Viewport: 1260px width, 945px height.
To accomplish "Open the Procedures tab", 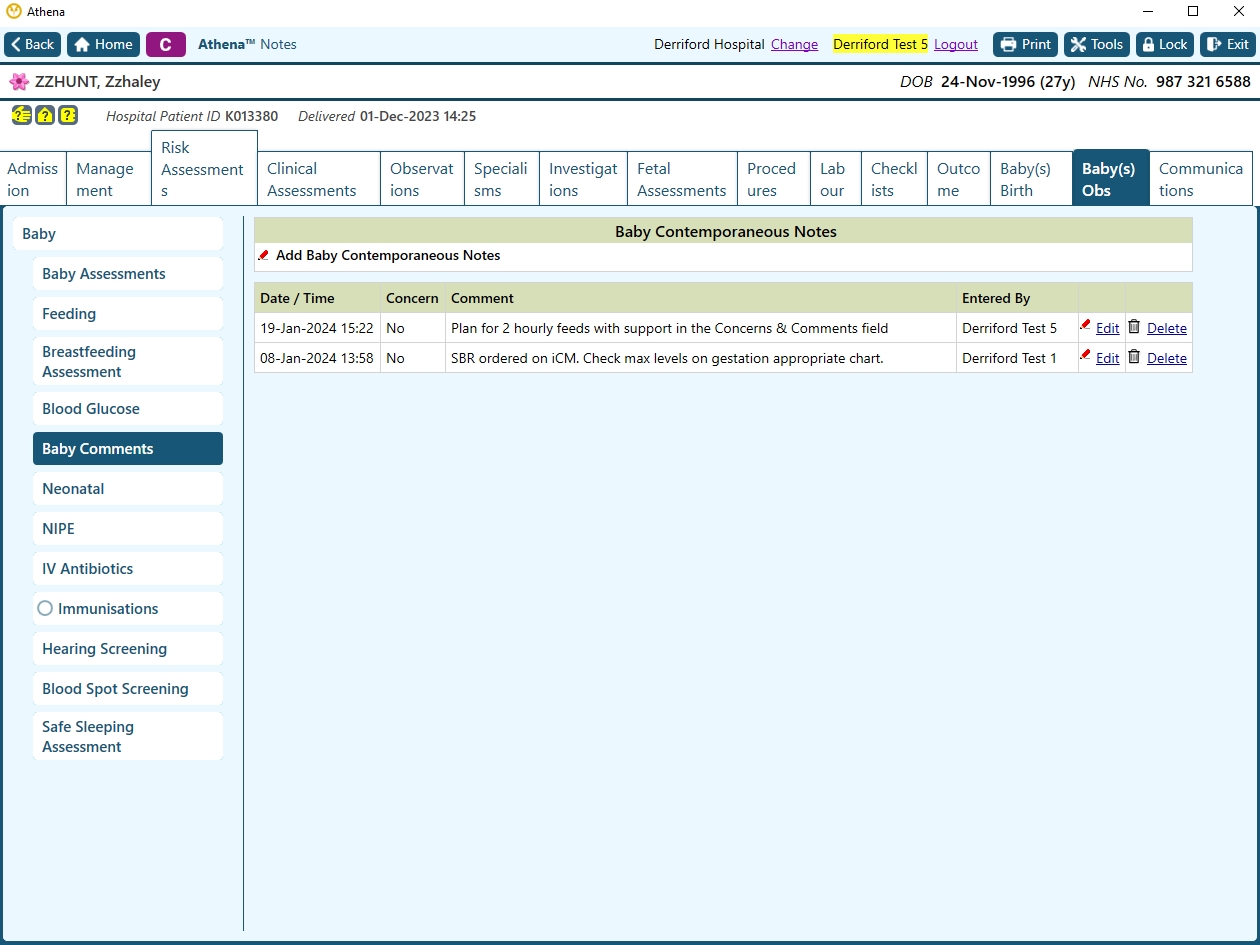I will (x=773, y=179).
